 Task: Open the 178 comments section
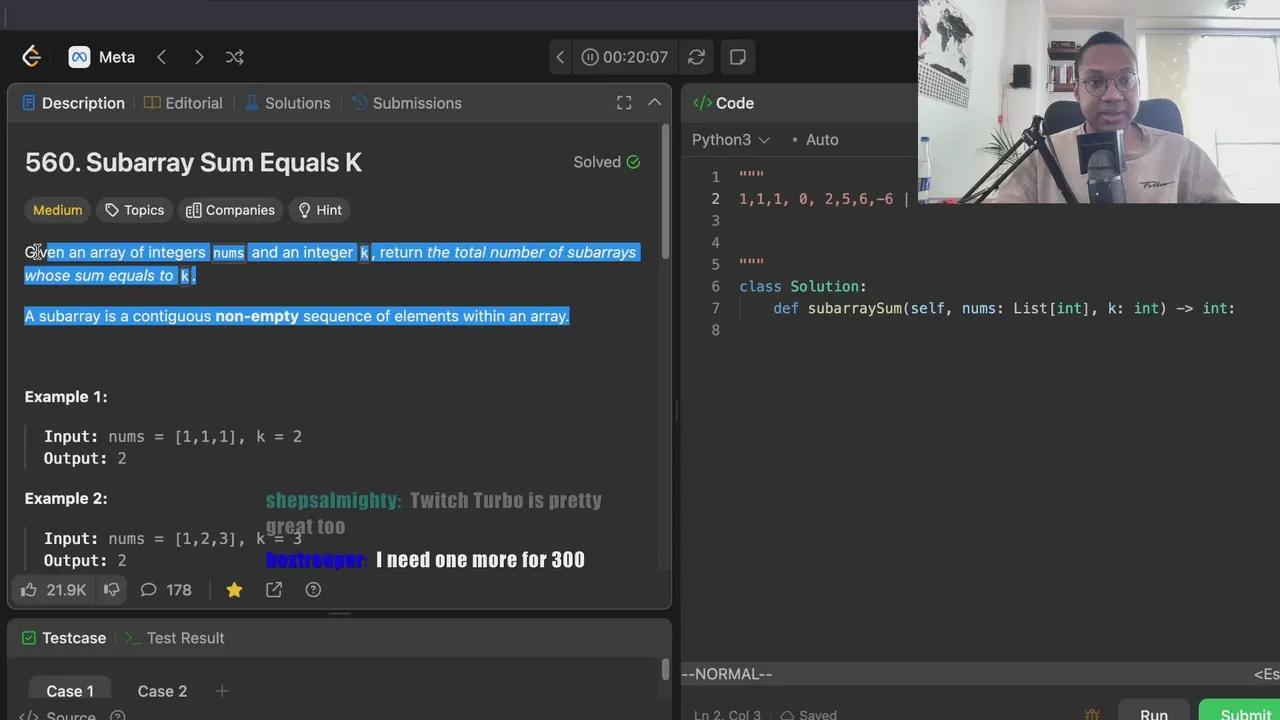pos(166,590)
